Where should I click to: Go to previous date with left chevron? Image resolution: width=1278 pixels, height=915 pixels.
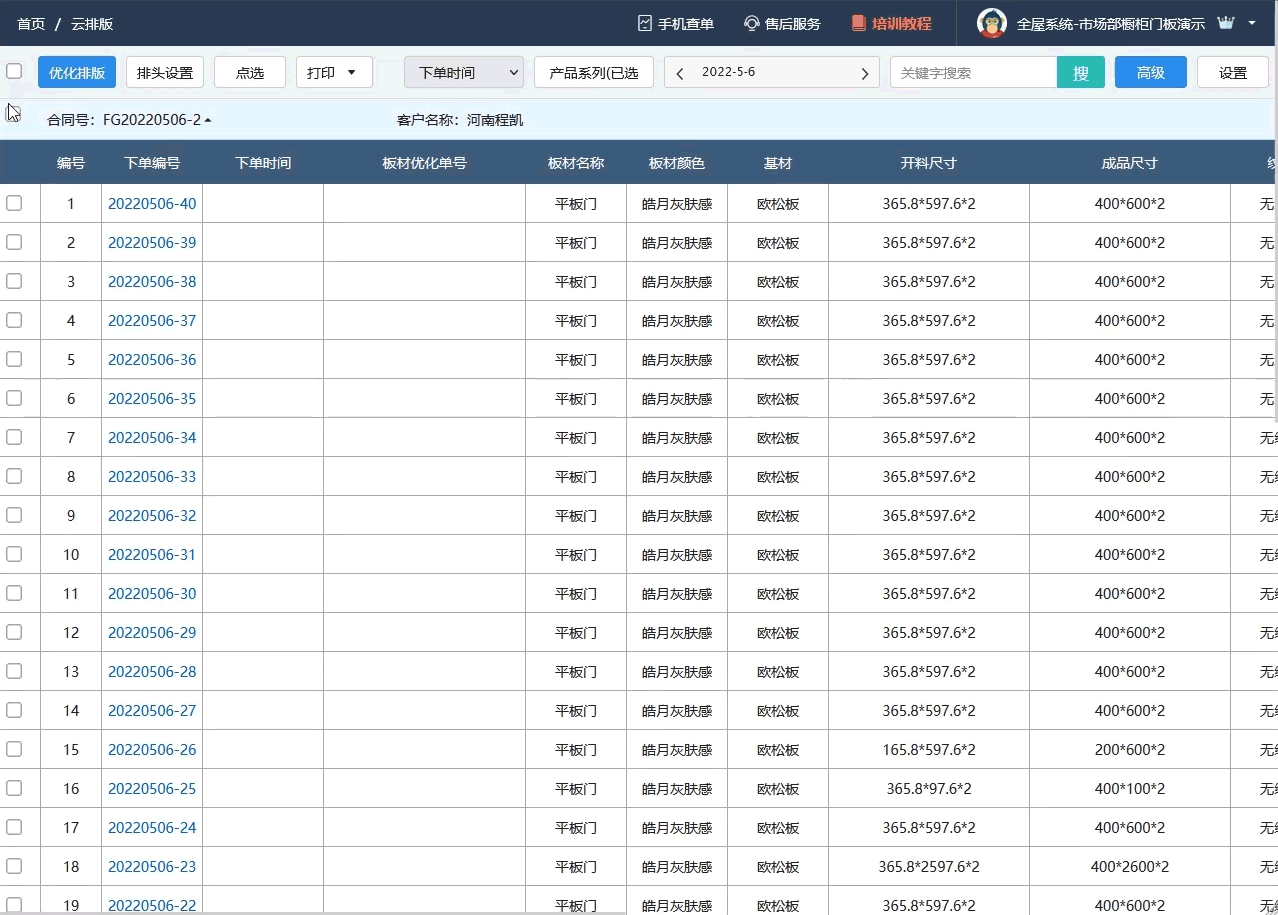coord(680,73)
